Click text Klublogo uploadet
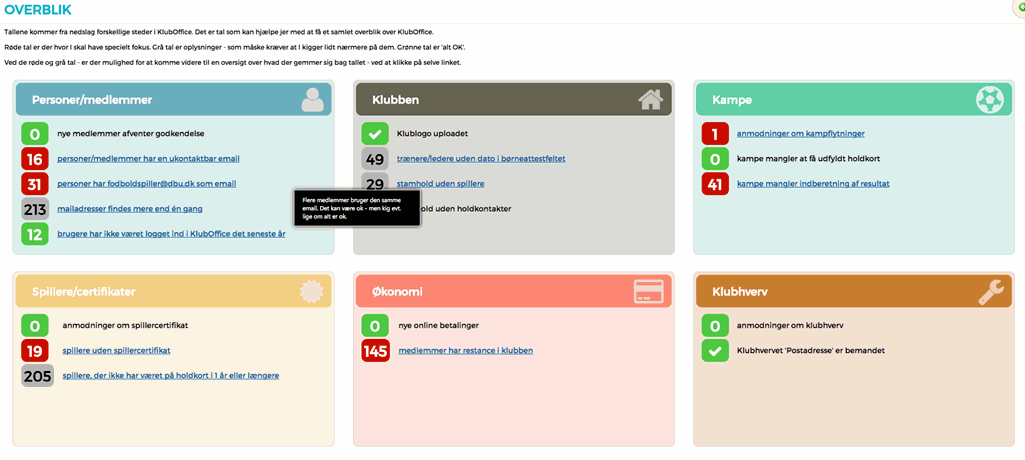This screenshot has width=1025, height=460. point(432,133)
